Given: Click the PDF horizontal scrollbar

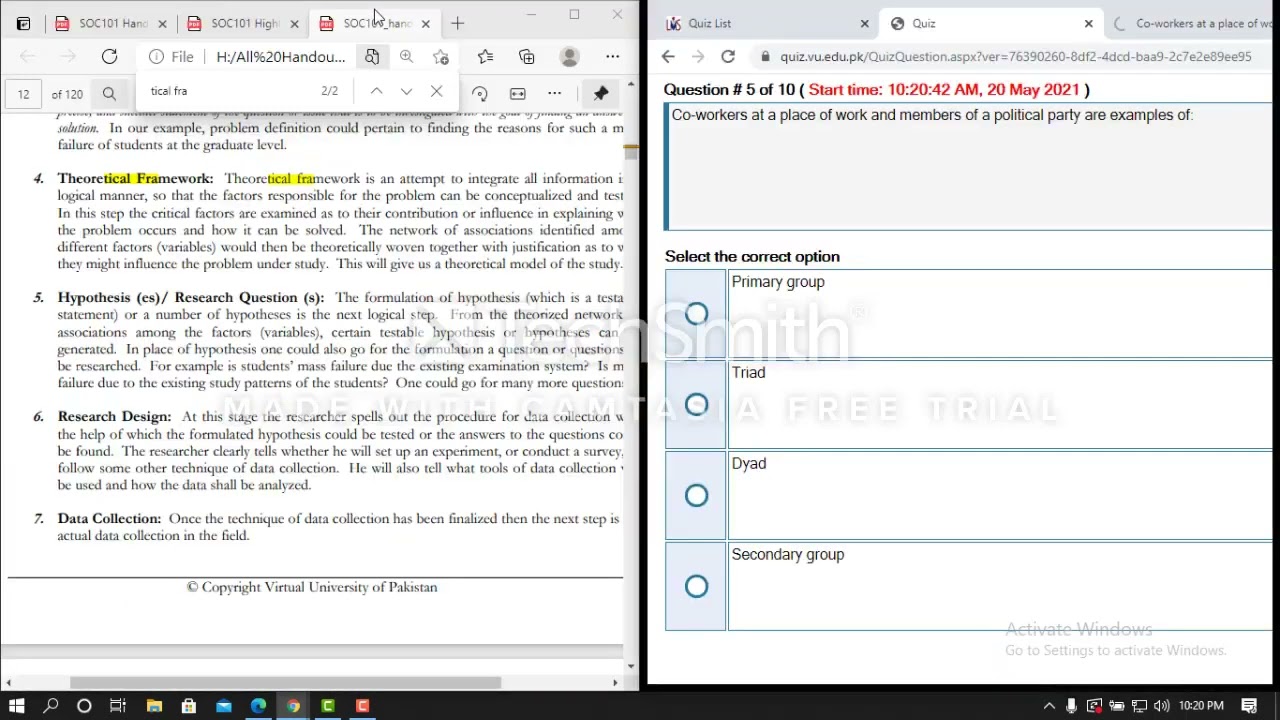Looking at the screenshot, I should click(x=285, y=683).
